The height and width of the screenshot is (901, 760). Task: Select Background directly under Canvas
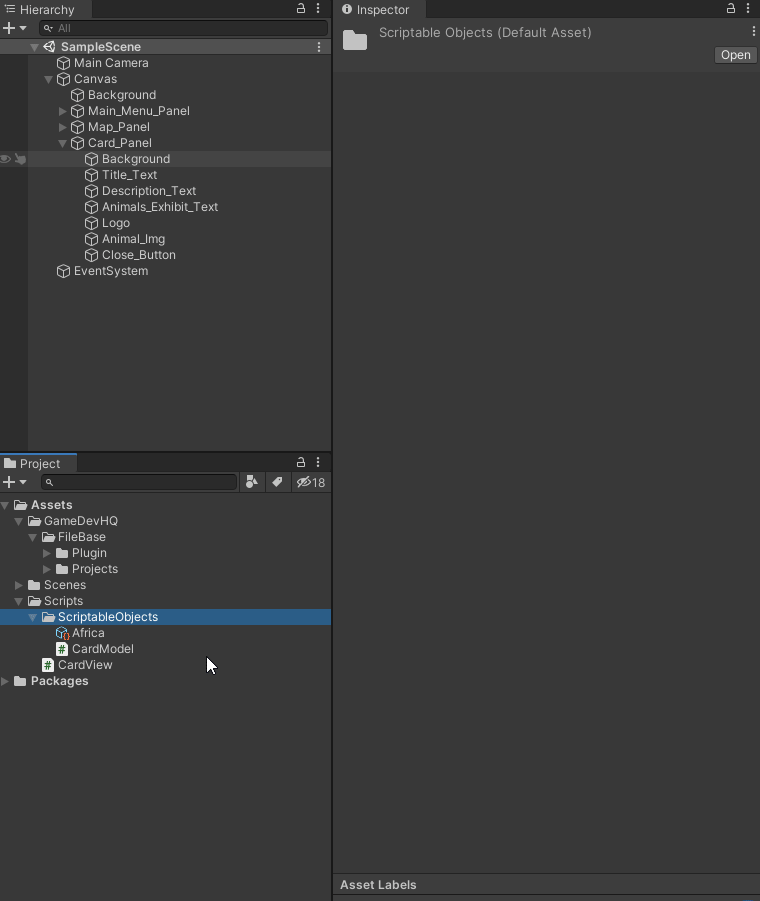(x=122, y=95)
